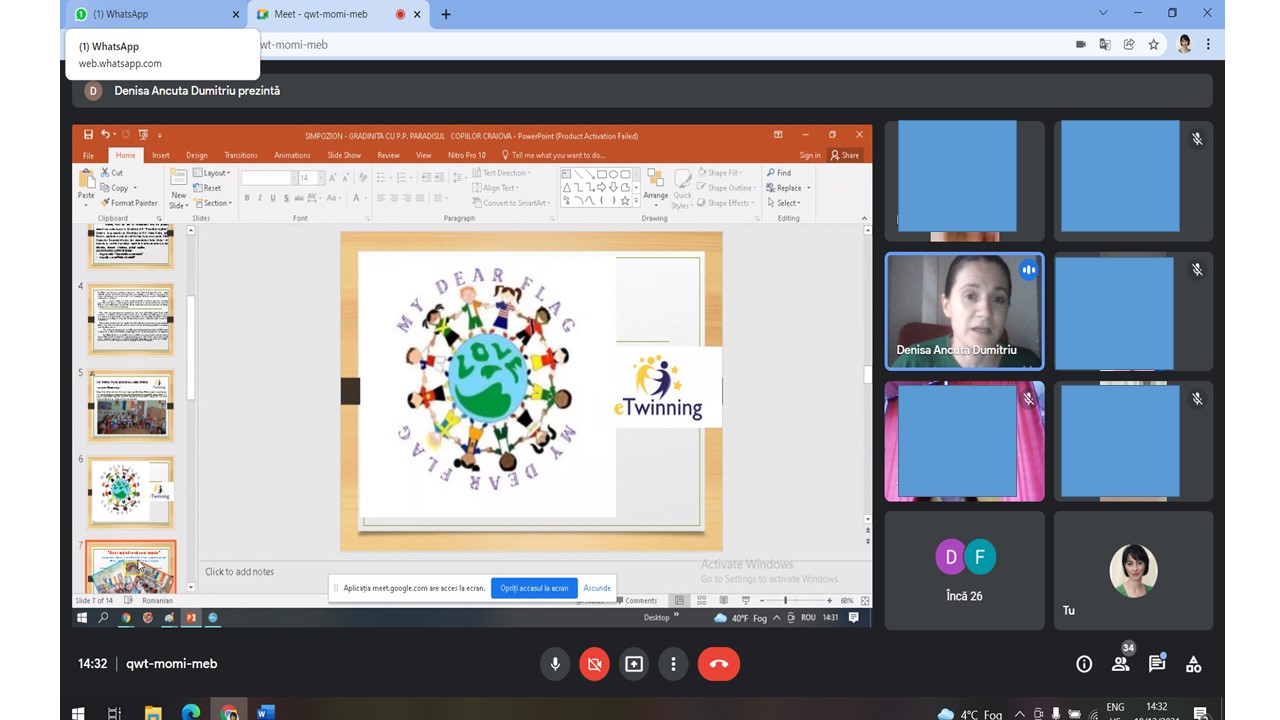Click Share button in PowerPoint
Image resolution: width=1280 pixels, height=720 pixels.
[x=845, y=155]
